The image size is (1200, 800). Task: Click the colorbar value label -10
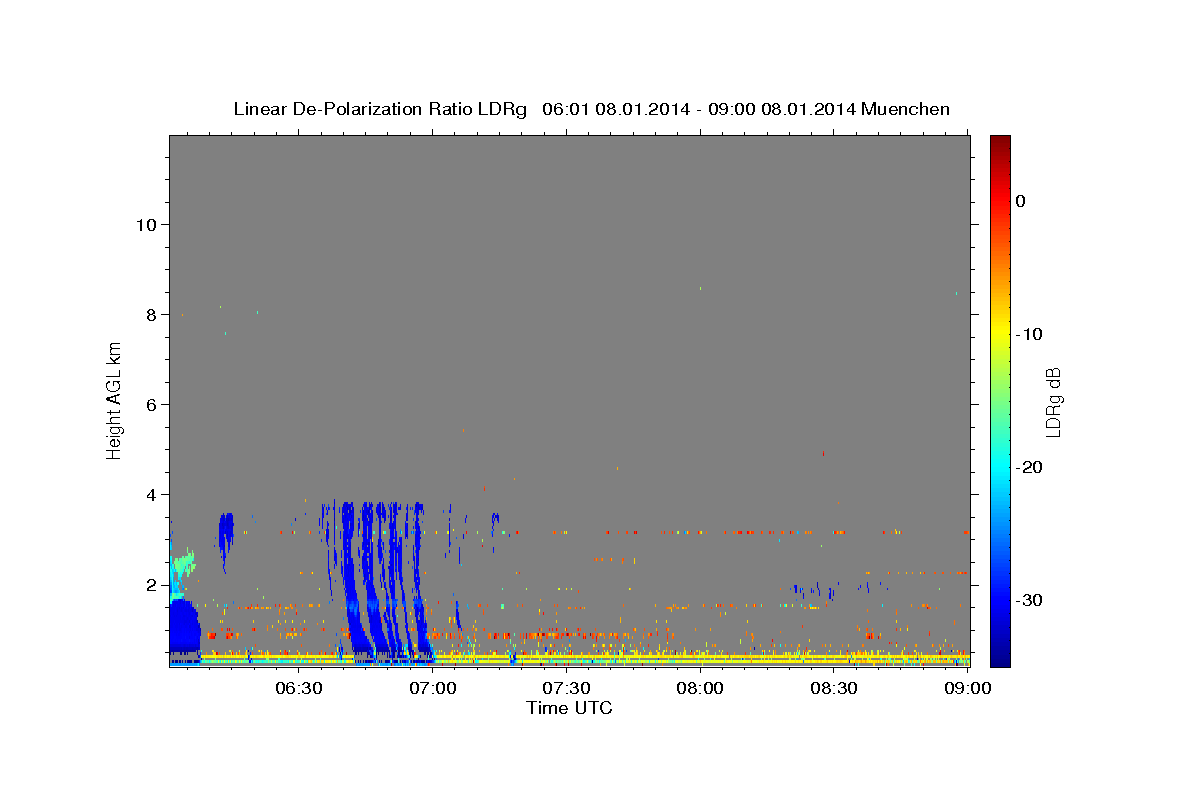[1029, 334]
